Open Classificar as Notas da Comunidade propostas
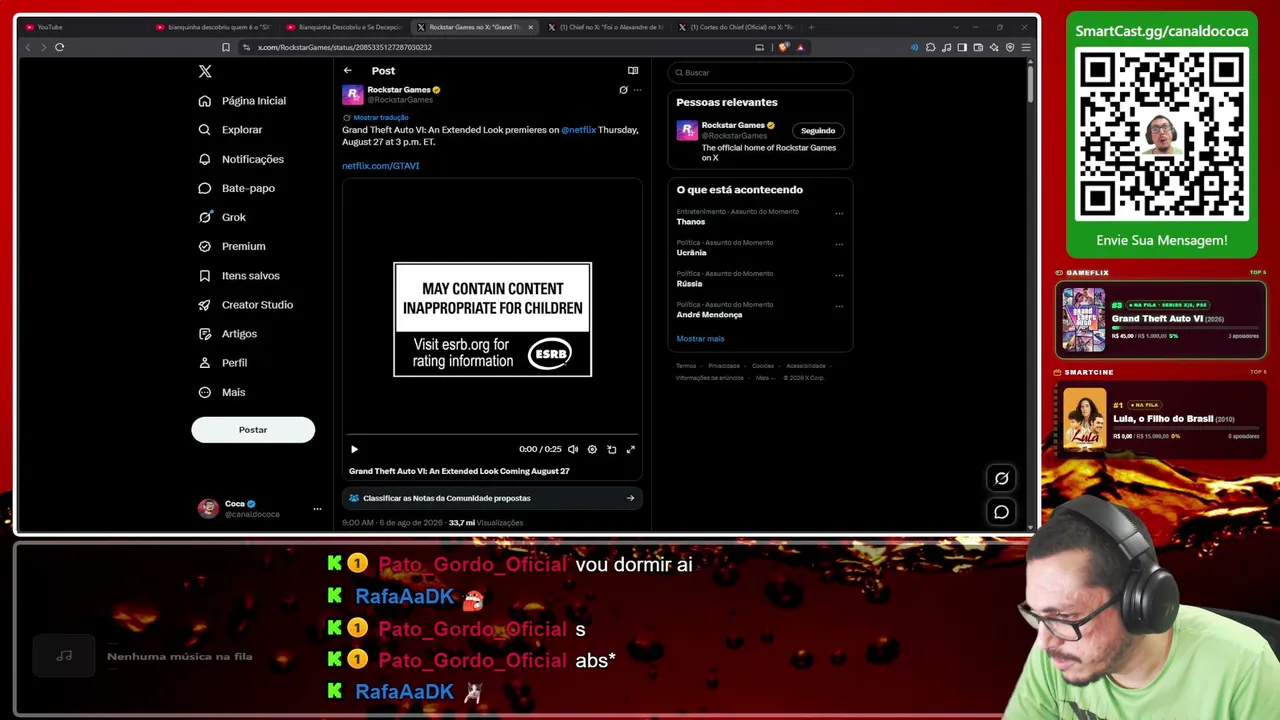This screenshot has height=720, width=1280. pos(492,498)
